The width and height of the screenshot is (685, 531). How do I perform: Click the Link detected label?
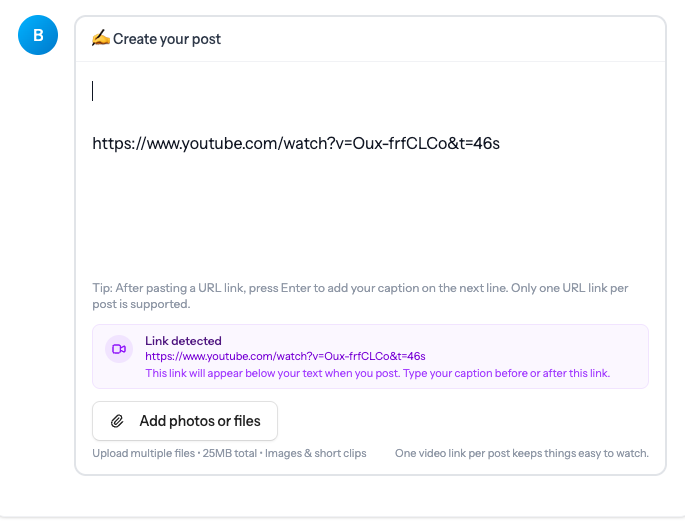pyautogui.click(x=183, y=341)
